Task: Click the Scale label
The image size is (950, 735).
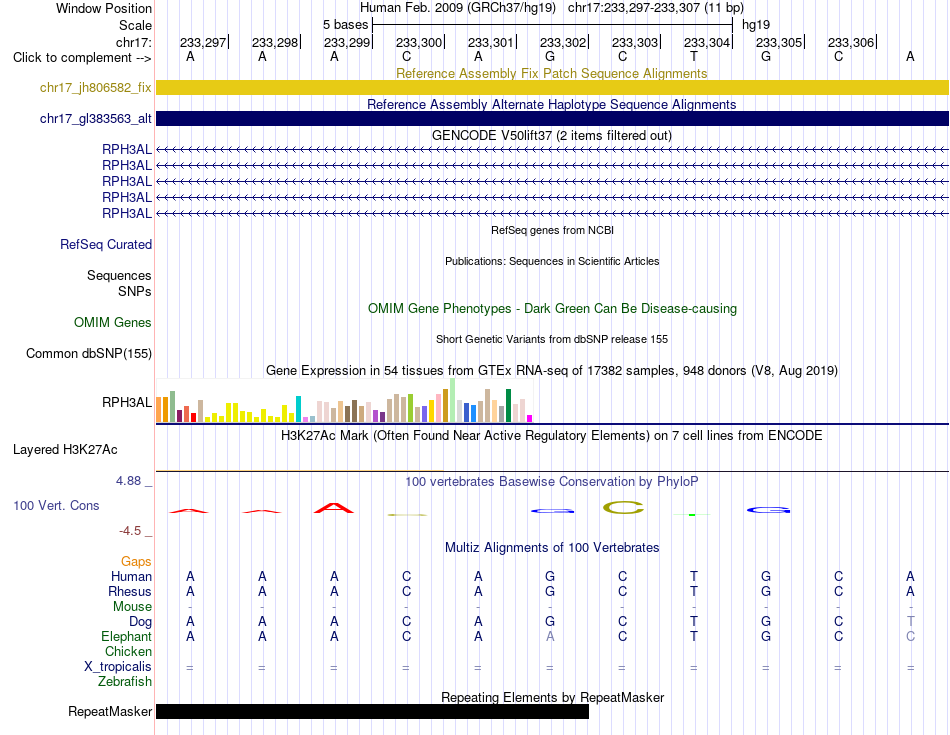Action: tap(135, 25)
